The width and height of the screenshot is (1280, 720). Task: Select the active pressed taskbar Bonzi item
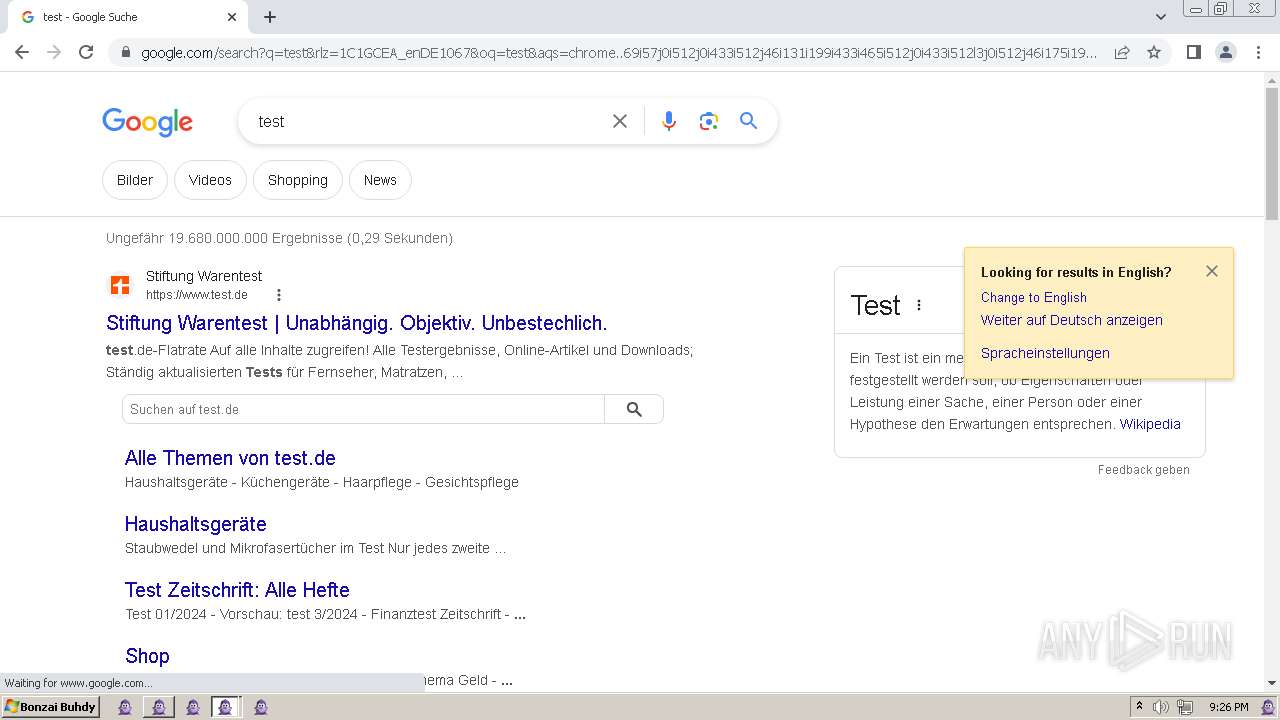[x=225, y=707]
